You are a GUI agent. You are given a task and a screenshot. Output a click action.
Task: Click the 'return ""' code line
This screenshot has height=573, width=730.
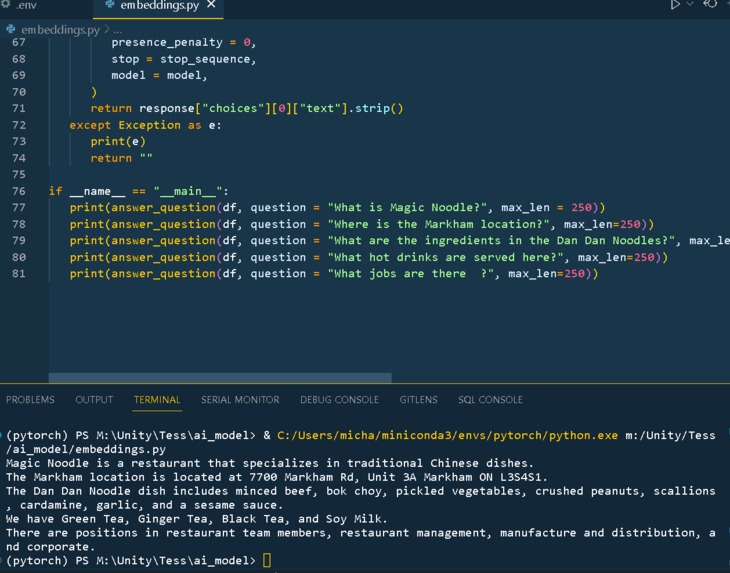coord(122,158)
